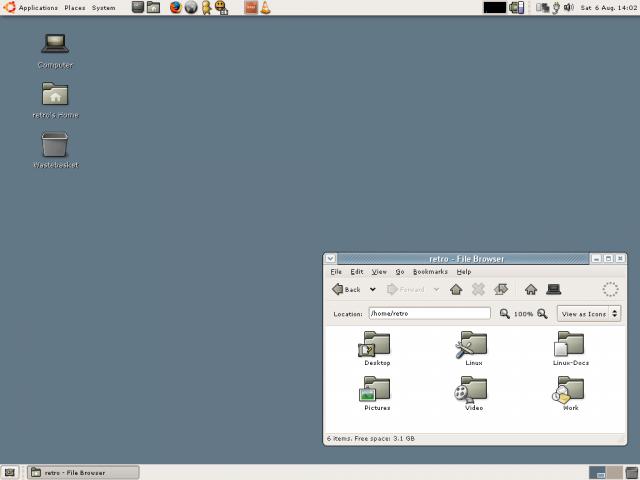Launch Firefox from the top panel
The height and width of the screenshot is (480, 640).
[176, 7]
